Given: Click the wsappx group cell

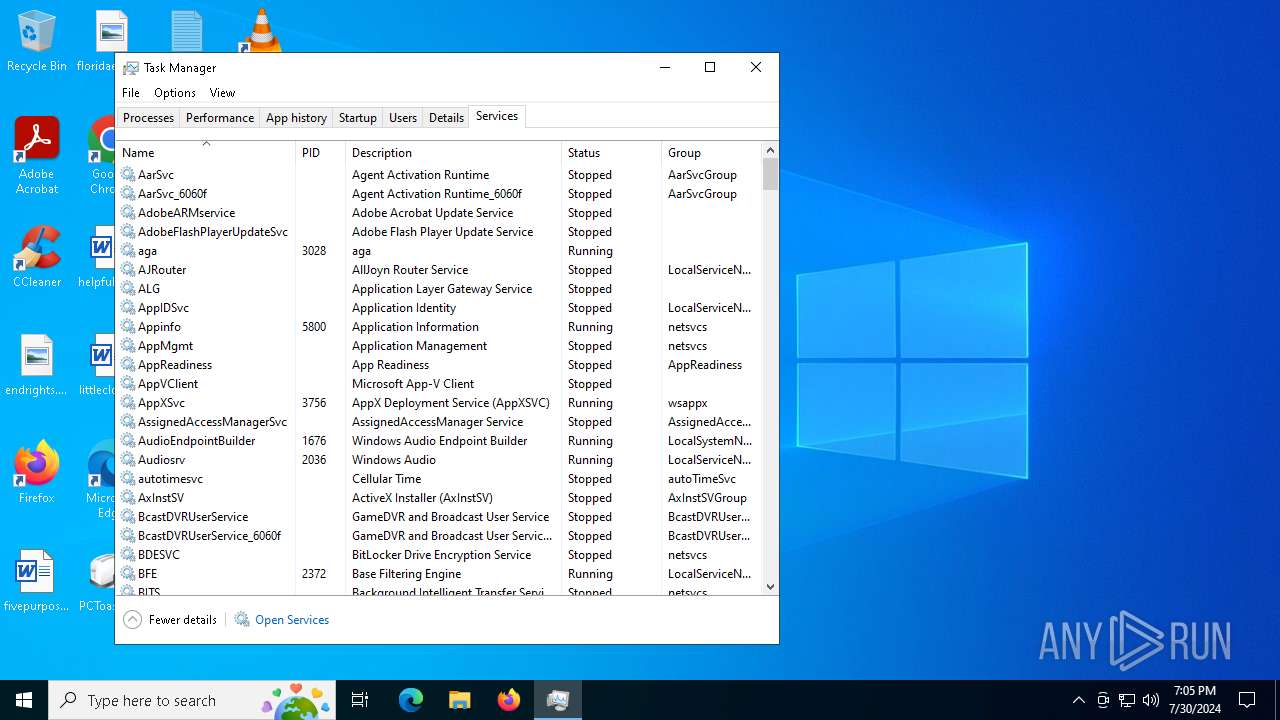Looking at the screenshot, I should (688, 403).
